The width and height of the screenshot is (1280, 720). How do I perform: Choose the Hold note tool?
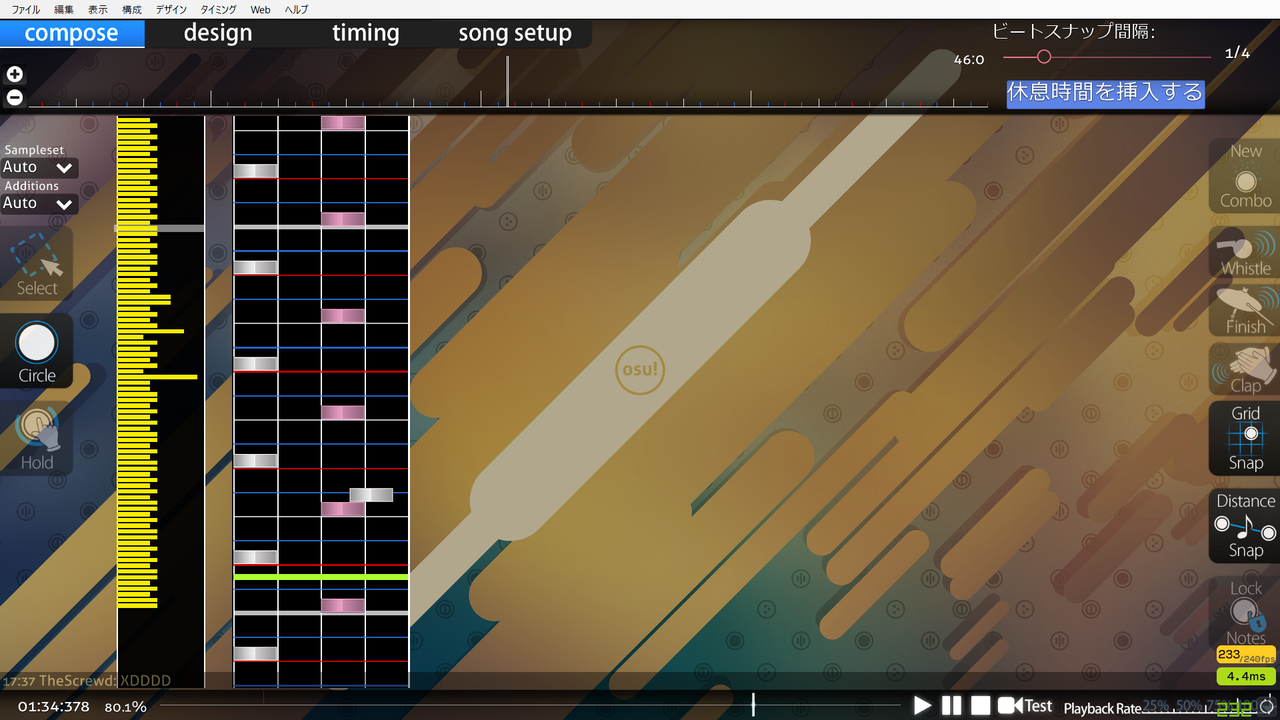(x=37, y=440)
